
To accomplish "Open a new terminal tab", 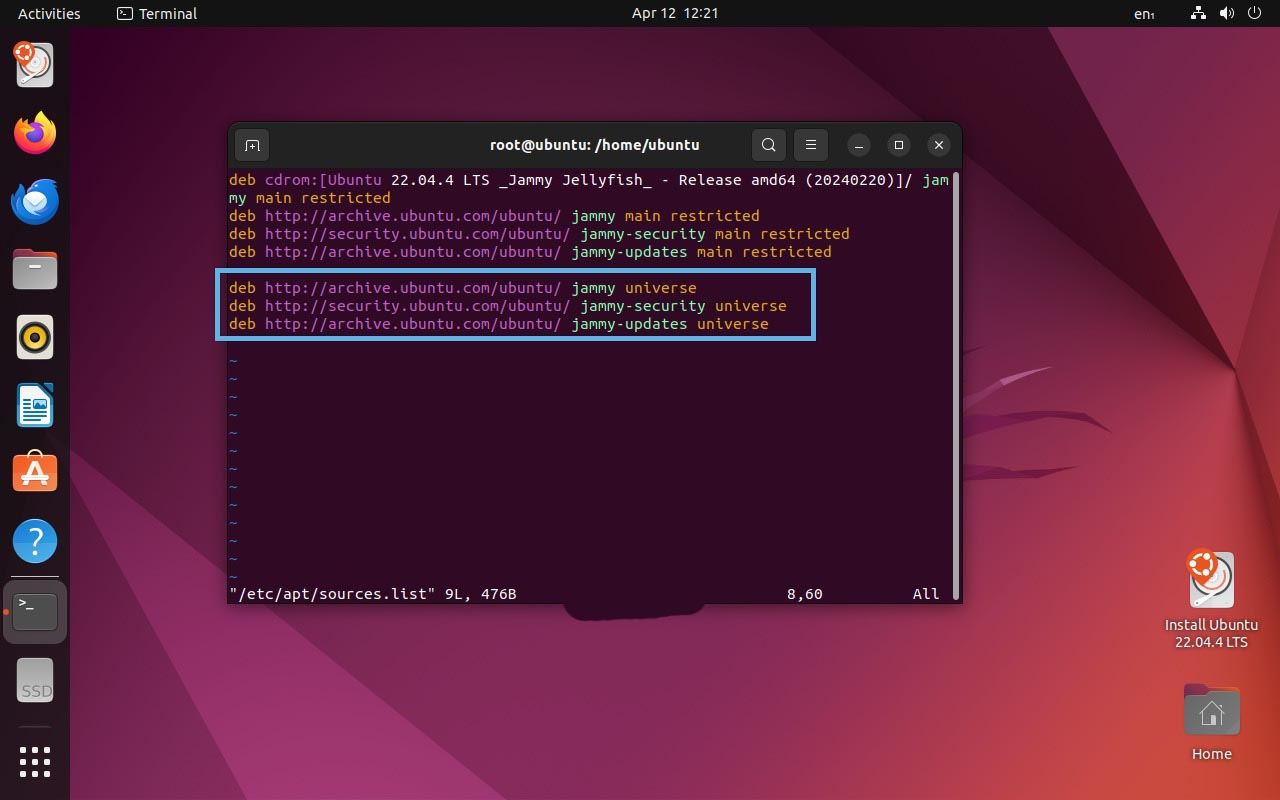I will pyautogui.click(x=252, y=145).
